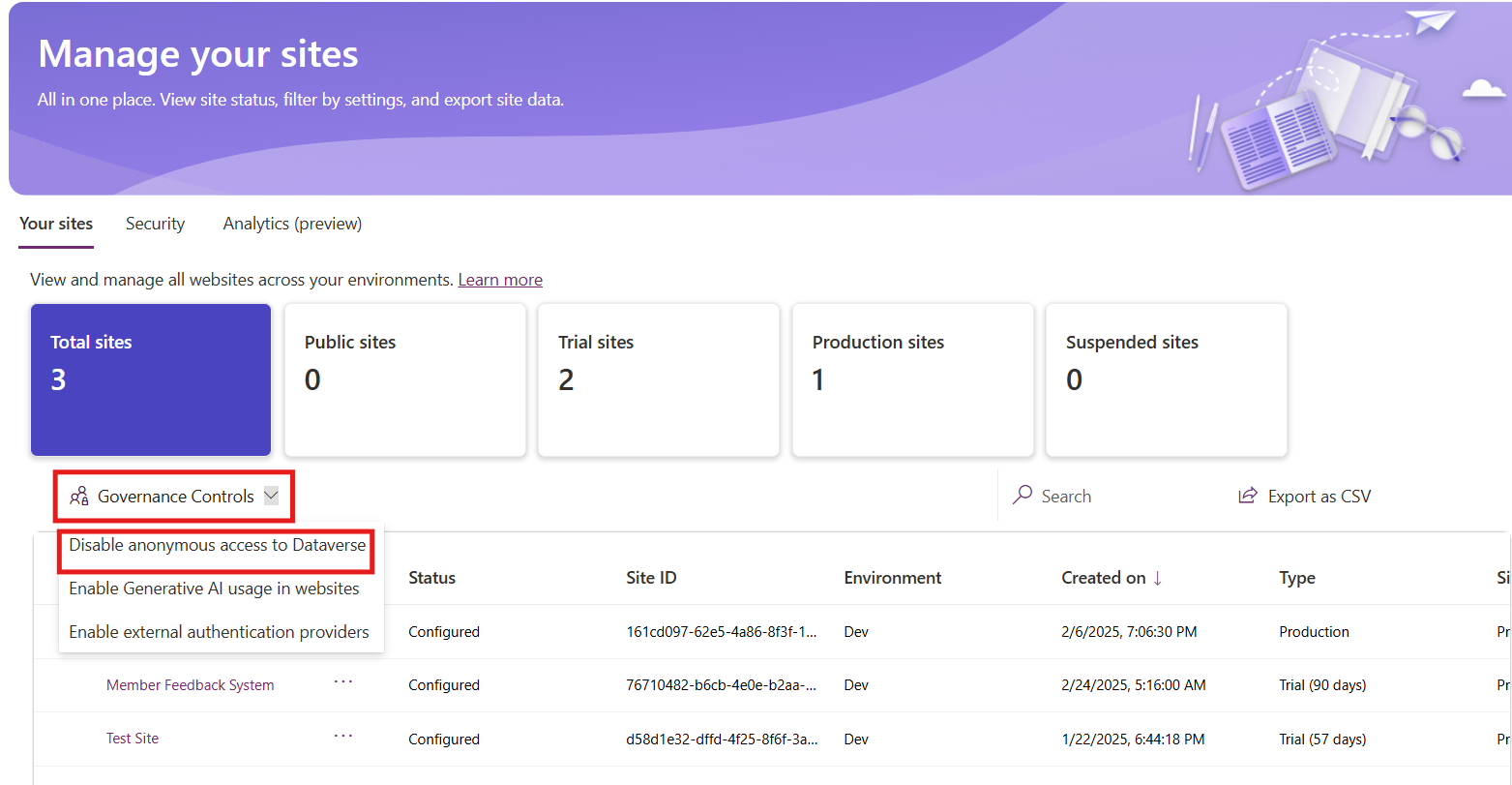Switch to the Security tab
Image resolution: width=1512 pixels, height=785 pixels.
155,224
